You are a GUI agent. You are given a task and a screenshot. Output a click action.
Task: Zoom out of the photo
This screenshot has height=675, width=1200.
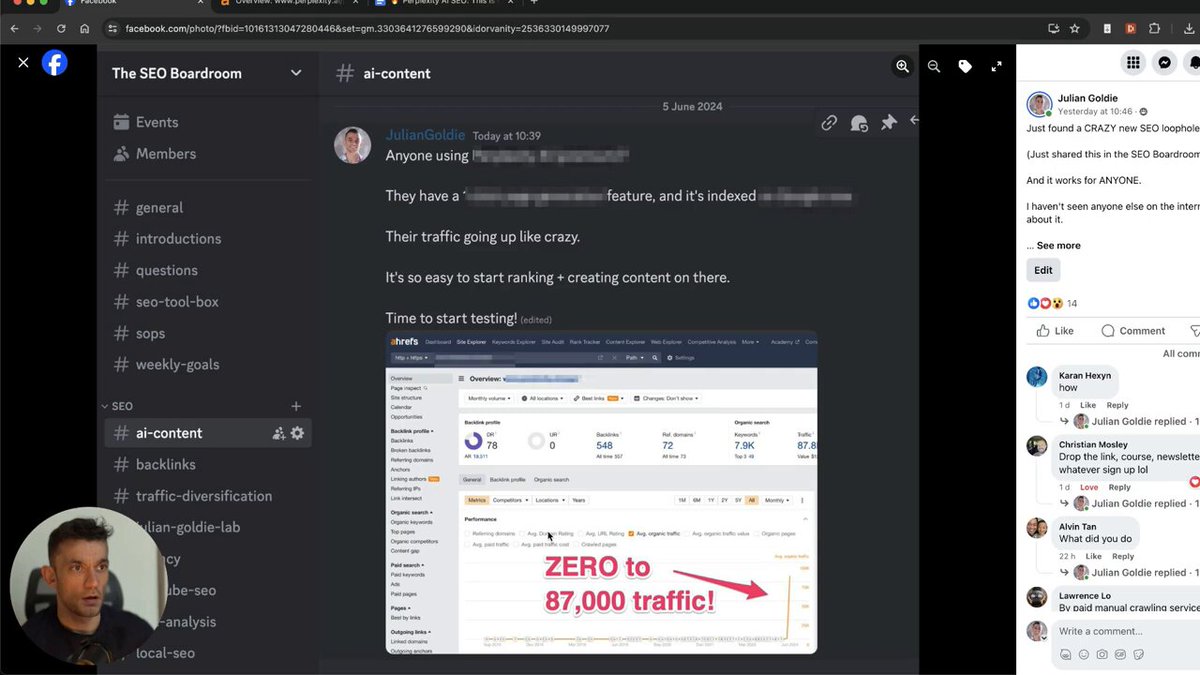click(x=934, y=66)
